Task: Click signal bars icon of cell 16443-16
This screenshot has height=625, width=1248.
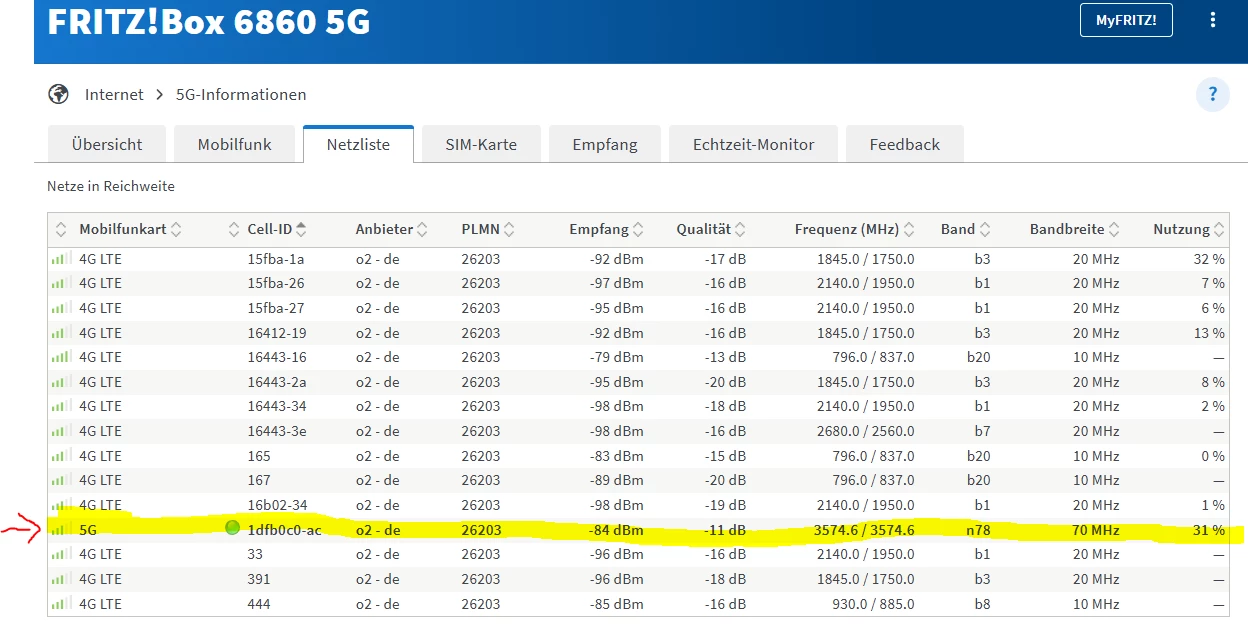Action: coord(61,357)
